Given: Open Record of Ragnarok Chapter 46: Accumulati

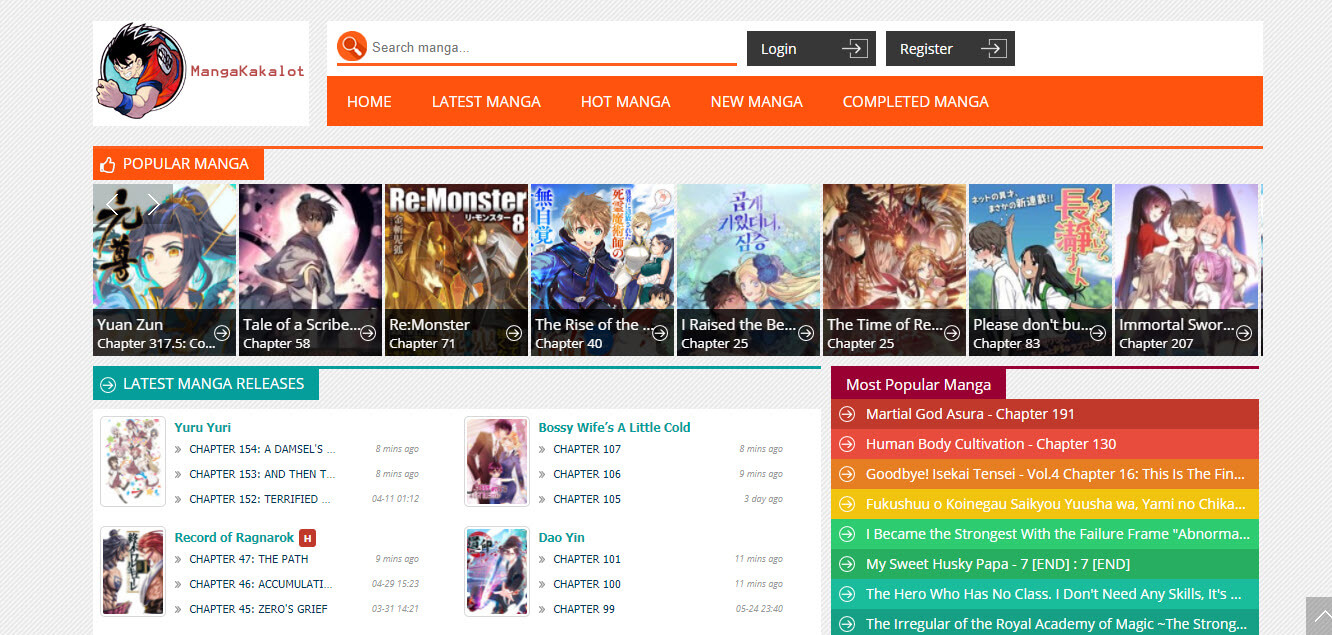Looking at the screenshot, I should (261, 584).
